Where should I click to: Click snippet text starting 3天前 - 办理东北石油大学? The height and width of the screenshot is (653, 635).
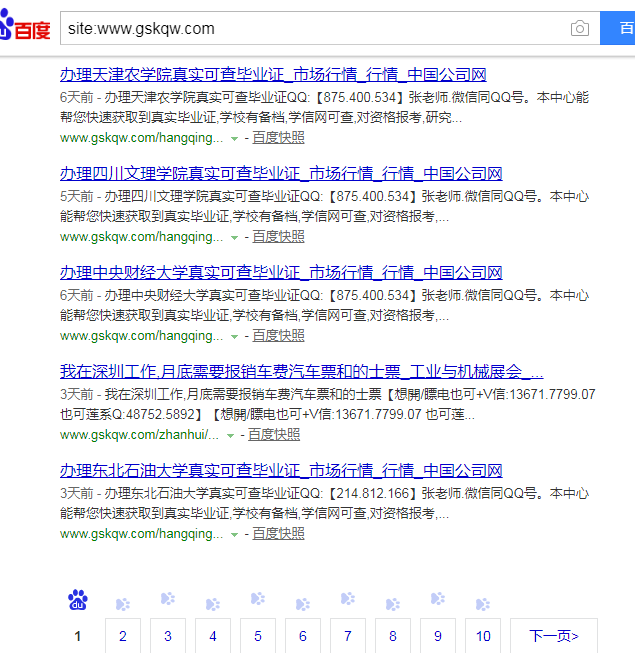(324, 503)
